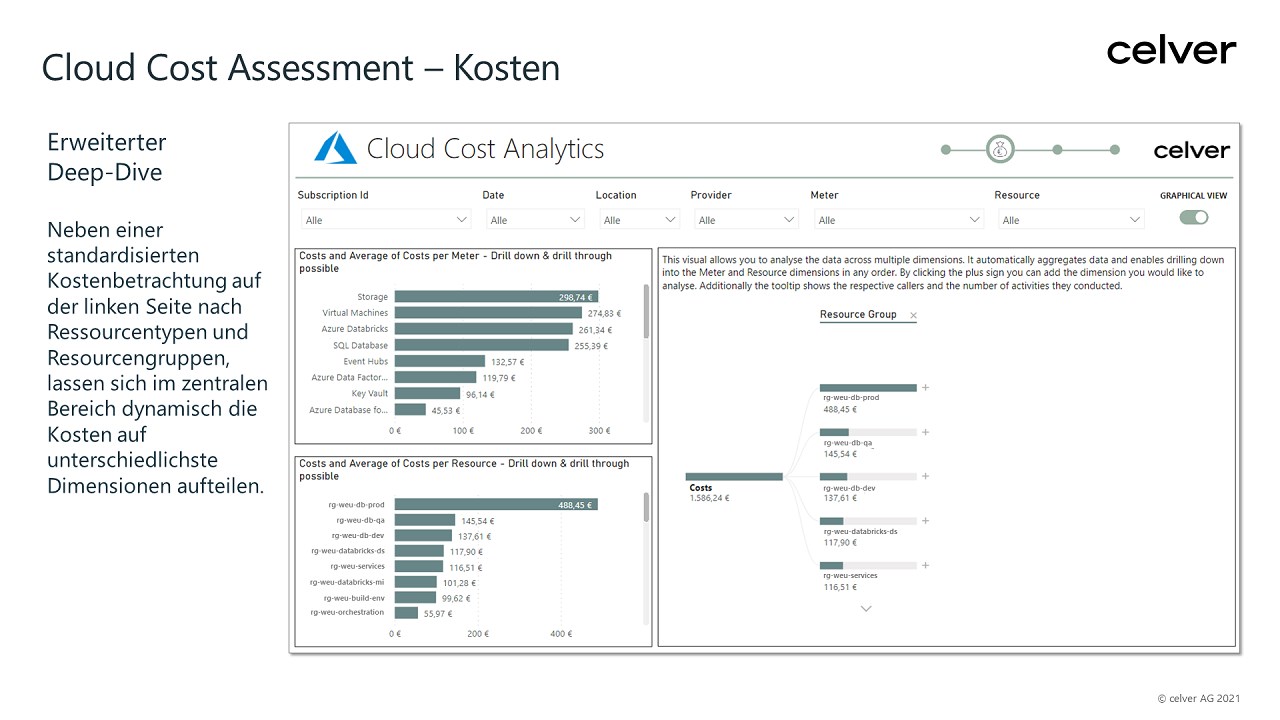1280x720 pixels.
Task: Expand rg-weu-db-prod node with plus sign
Action: [925, 387]
